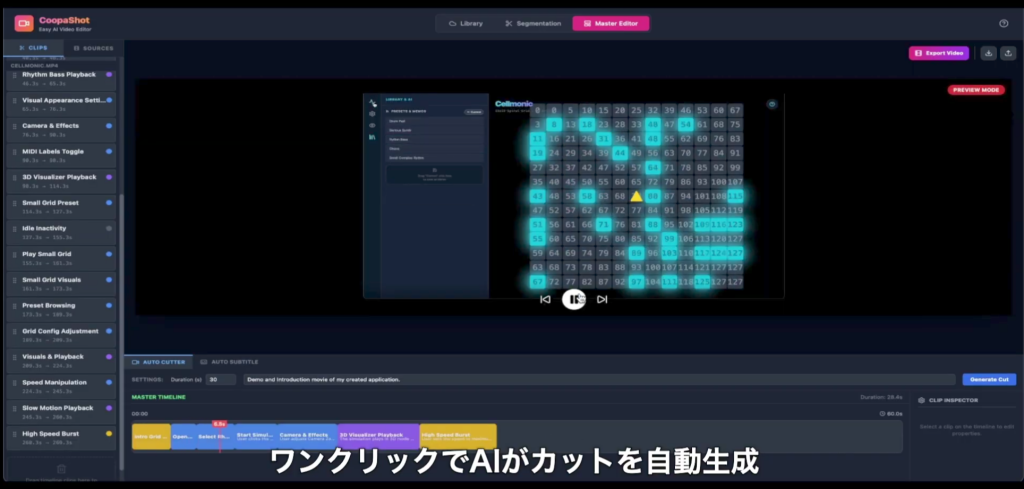Switch to the Sources tab
The image size is (1024, 489).
tap(93, 48)
